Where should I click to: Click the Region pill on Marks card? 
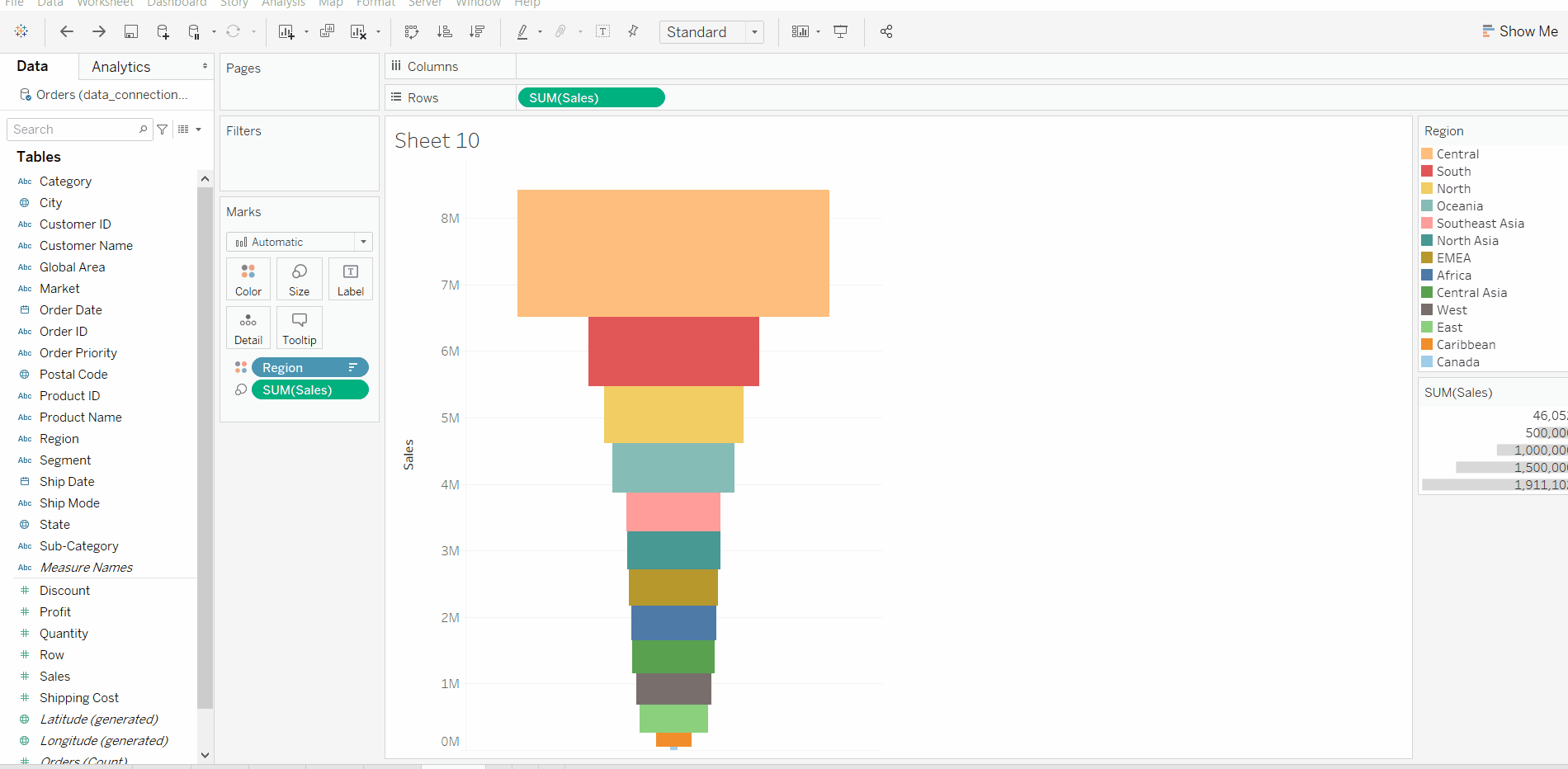pos(309,368)
